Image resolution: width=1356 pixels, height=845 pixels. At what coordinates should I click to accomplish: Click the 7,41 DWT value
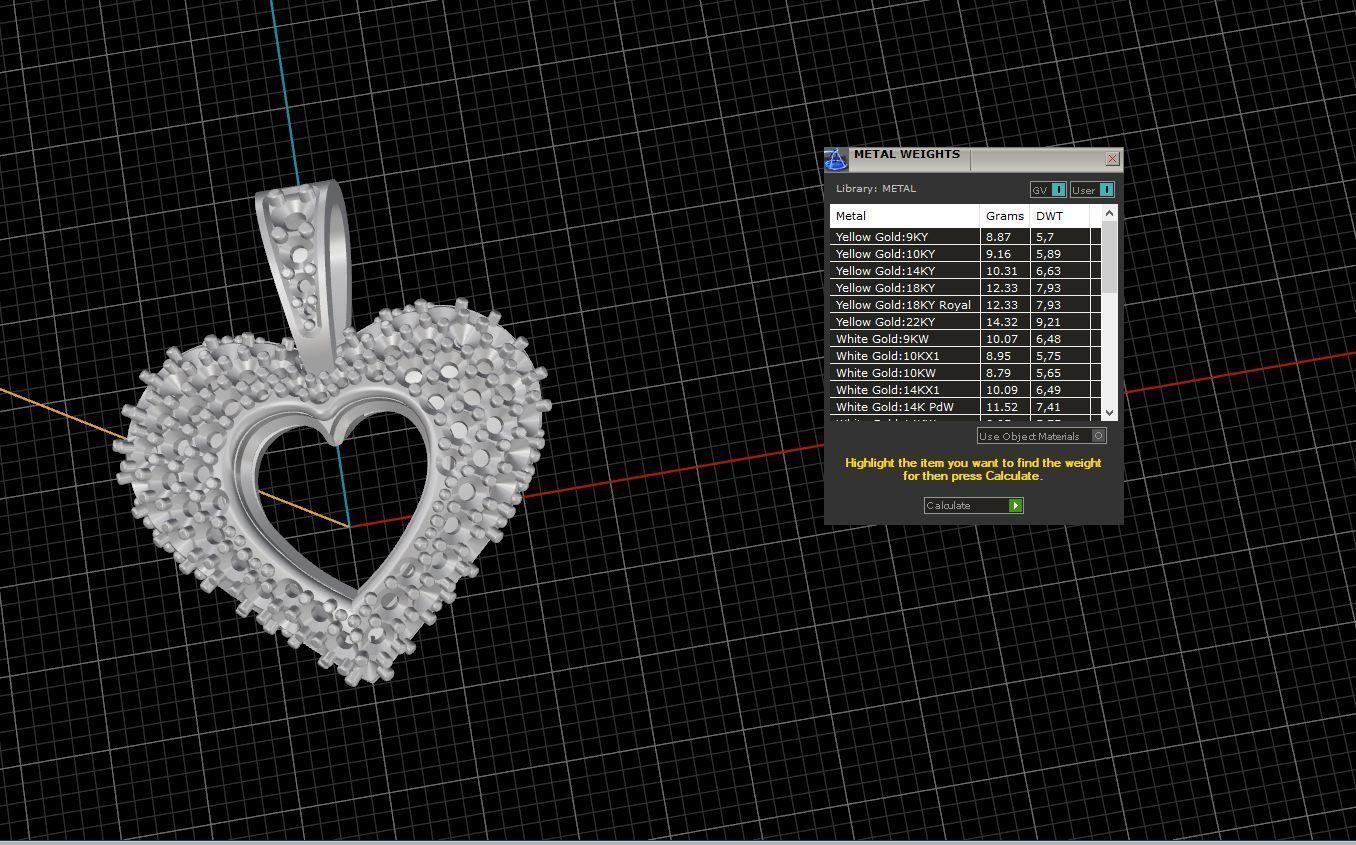(x=1048, y=407)
